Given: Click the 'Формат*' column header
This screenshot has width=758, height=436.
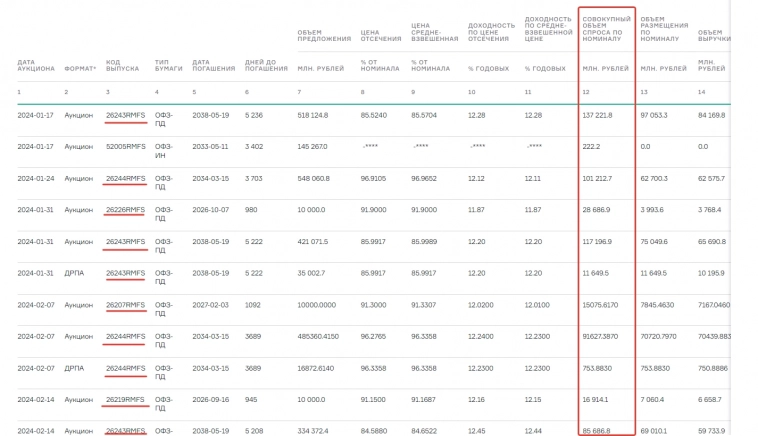Looking at the screenshot, I should 80,68.
